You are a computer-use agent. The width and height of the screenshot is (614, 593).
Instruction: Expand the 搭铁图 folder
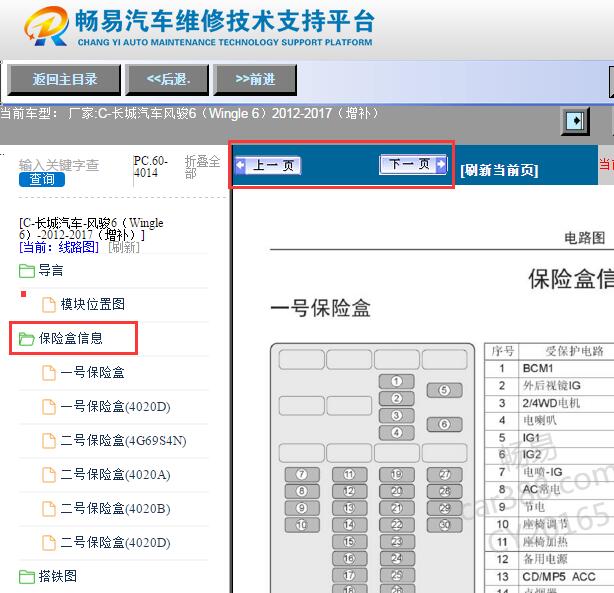58,577
